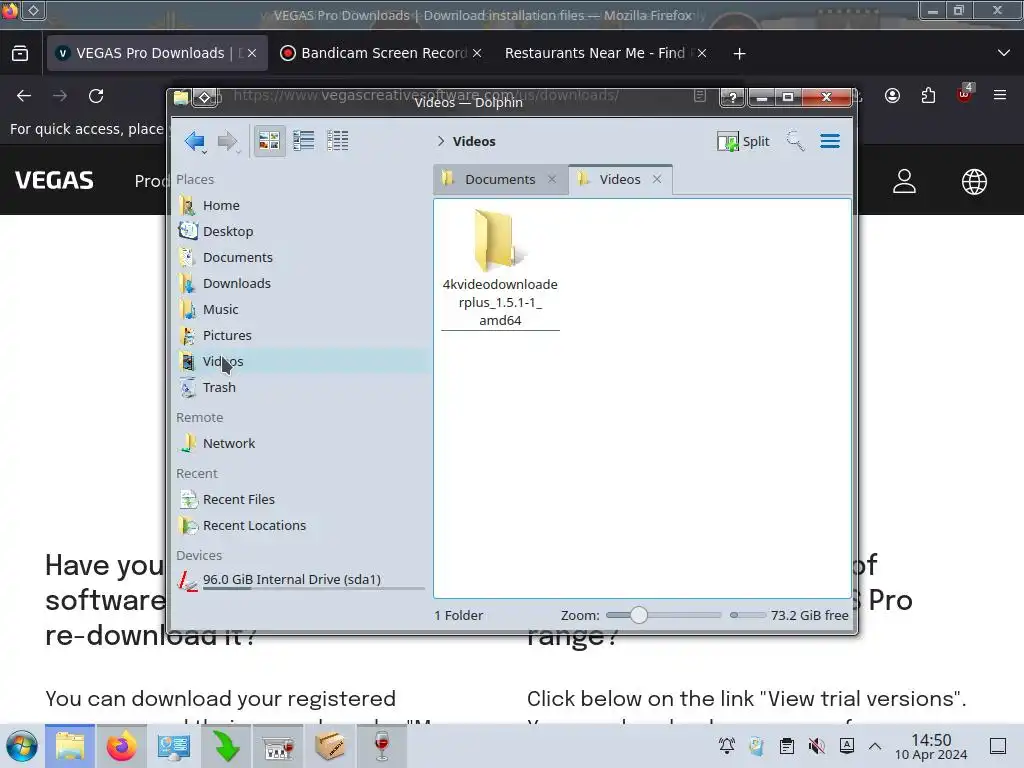This screenshot has height=768, width=1024.
Task: Open Firefox View from the tab bar
Action: pos(20,53)
